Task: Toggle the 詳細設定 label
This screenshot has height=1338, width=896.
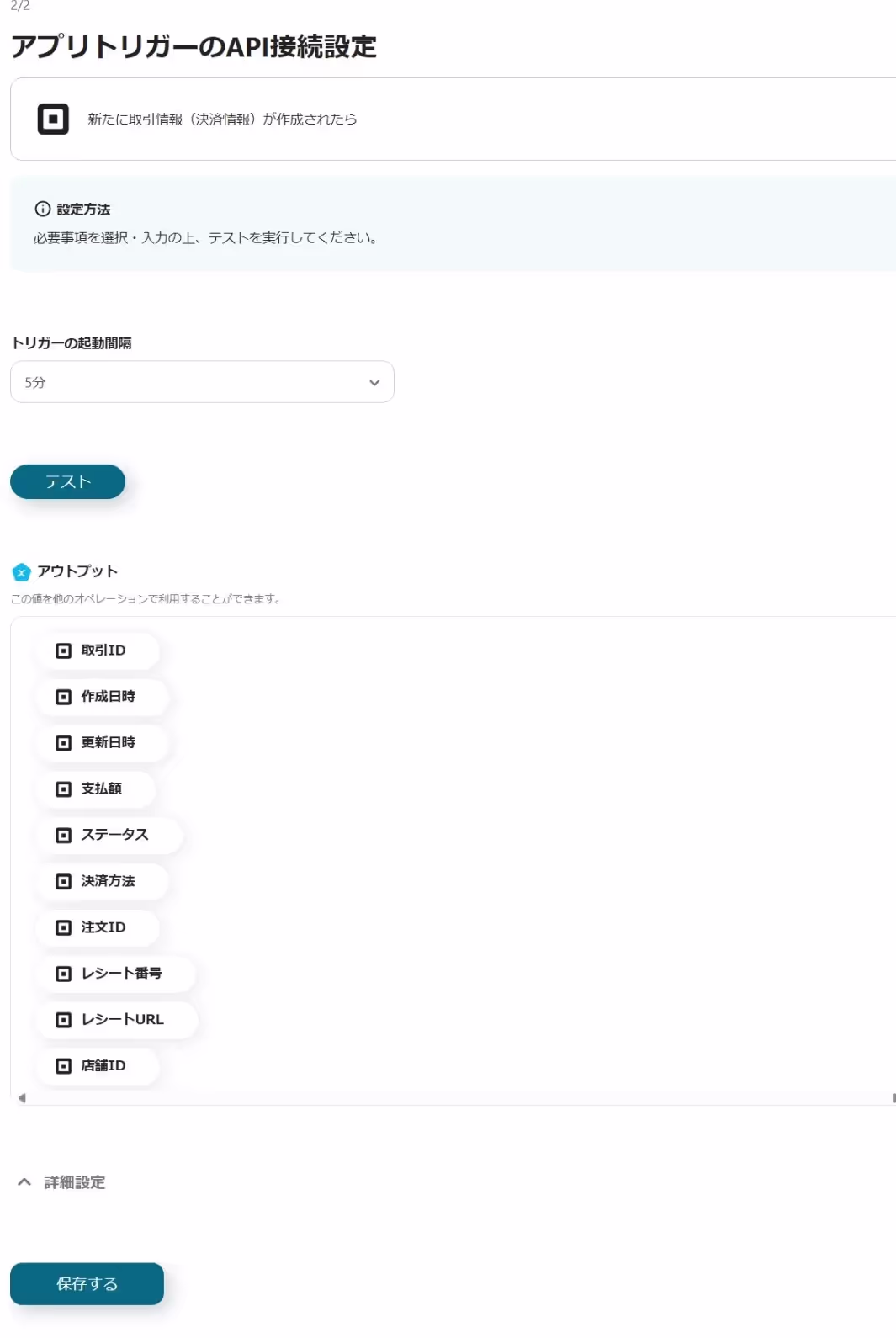Action: (75, 1182)
